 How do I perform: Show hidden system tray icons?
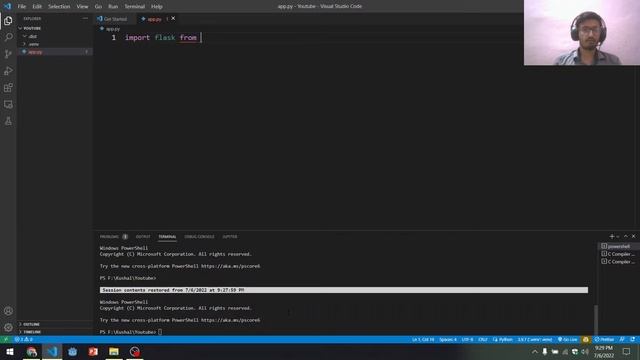coord(535,351)
